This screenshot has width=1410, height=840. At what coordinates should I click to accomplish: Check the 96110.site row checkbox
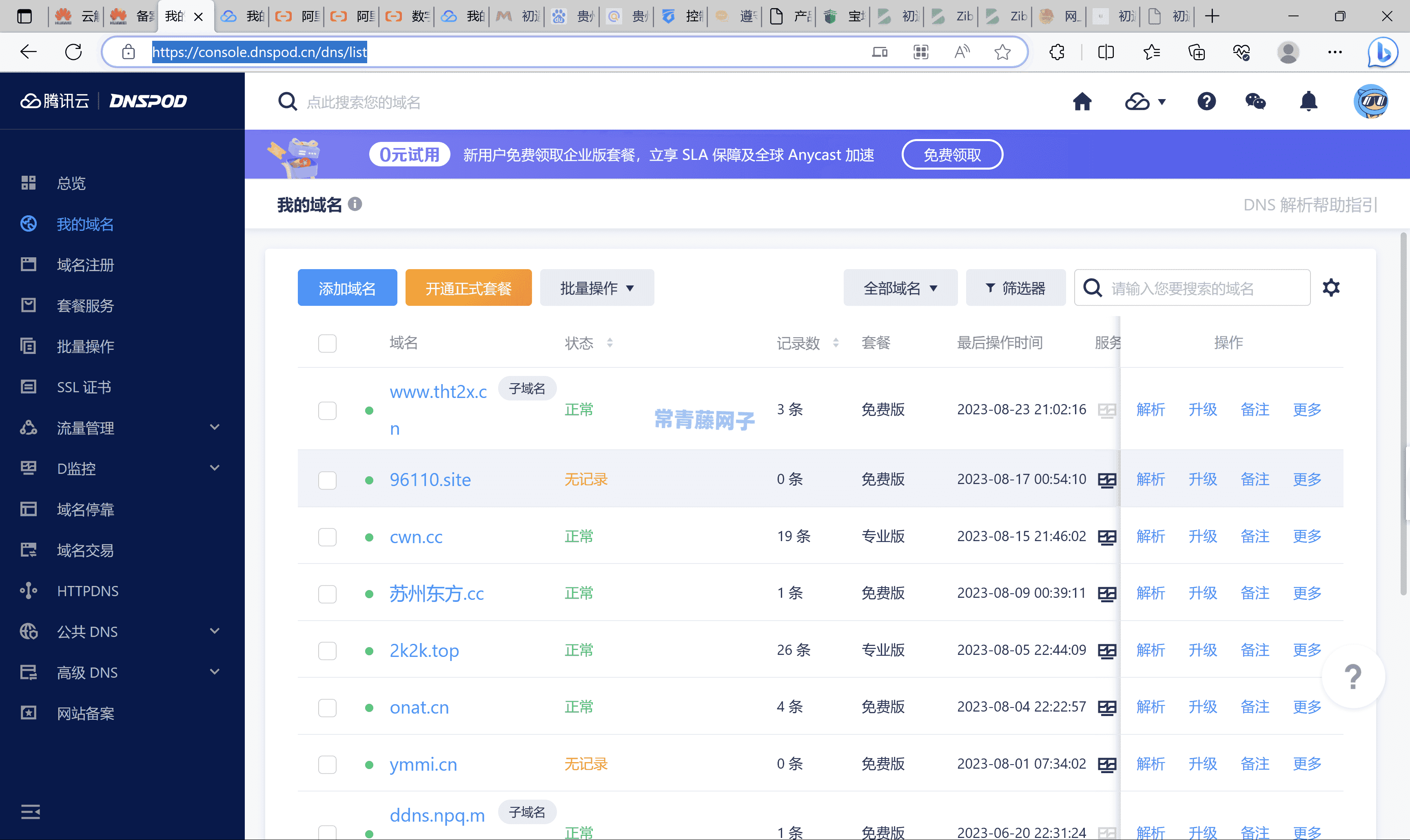327,480
